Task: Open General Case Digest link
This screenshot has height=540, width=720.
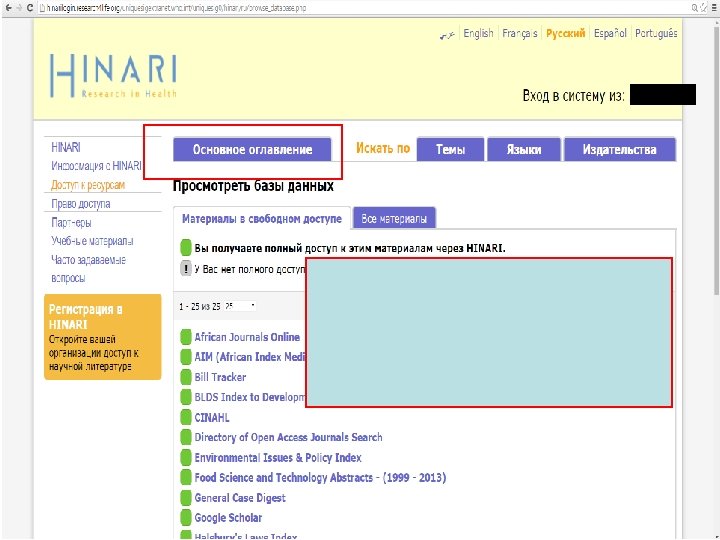Action: tap(240, 498)
